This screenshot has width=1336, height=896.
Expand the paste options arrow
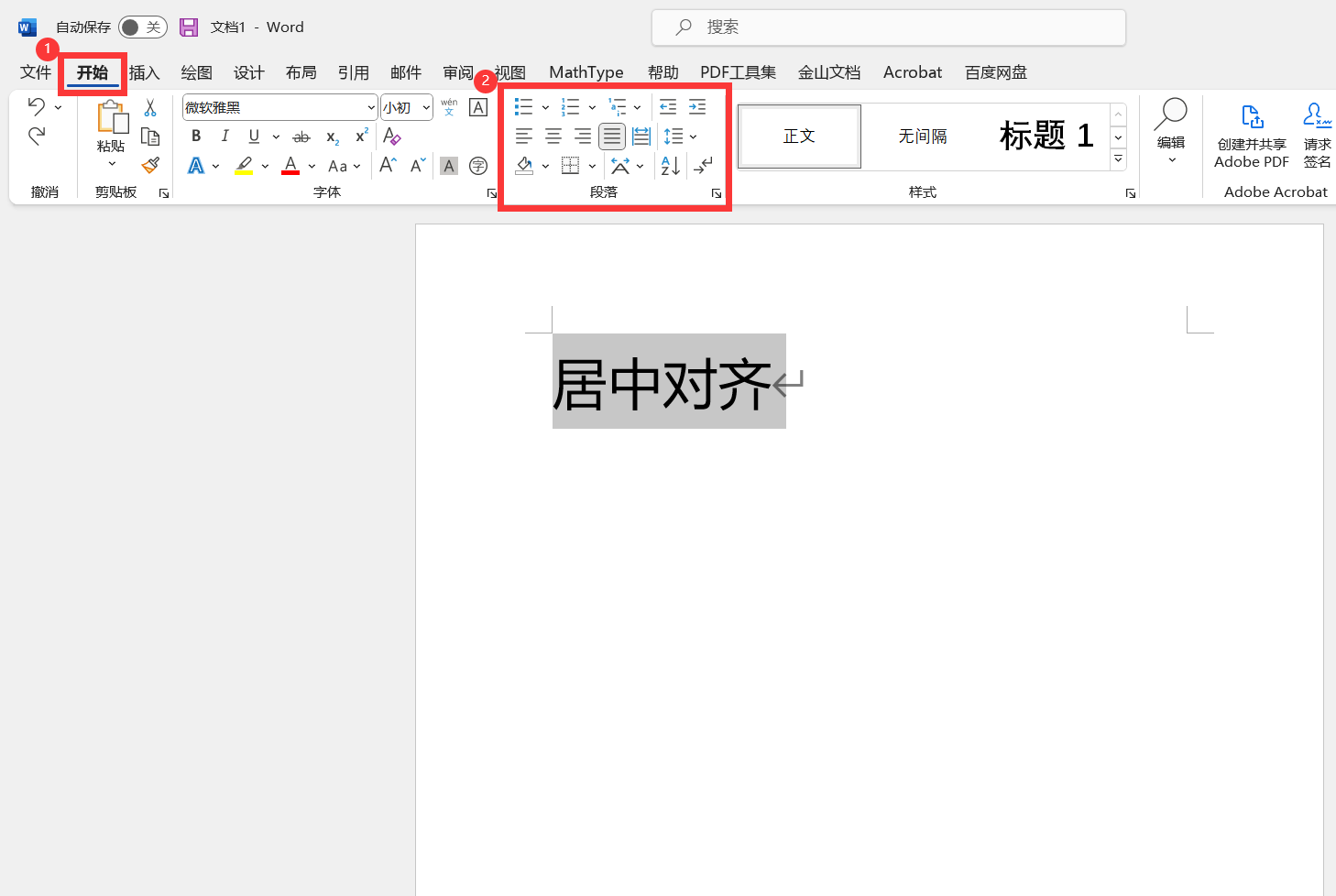(x=112, y=163)
